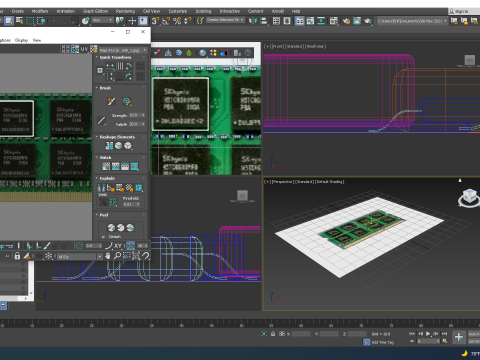Toggle the Ribbon display icon
The image size is (480, 360).
(x=300, y=21)
